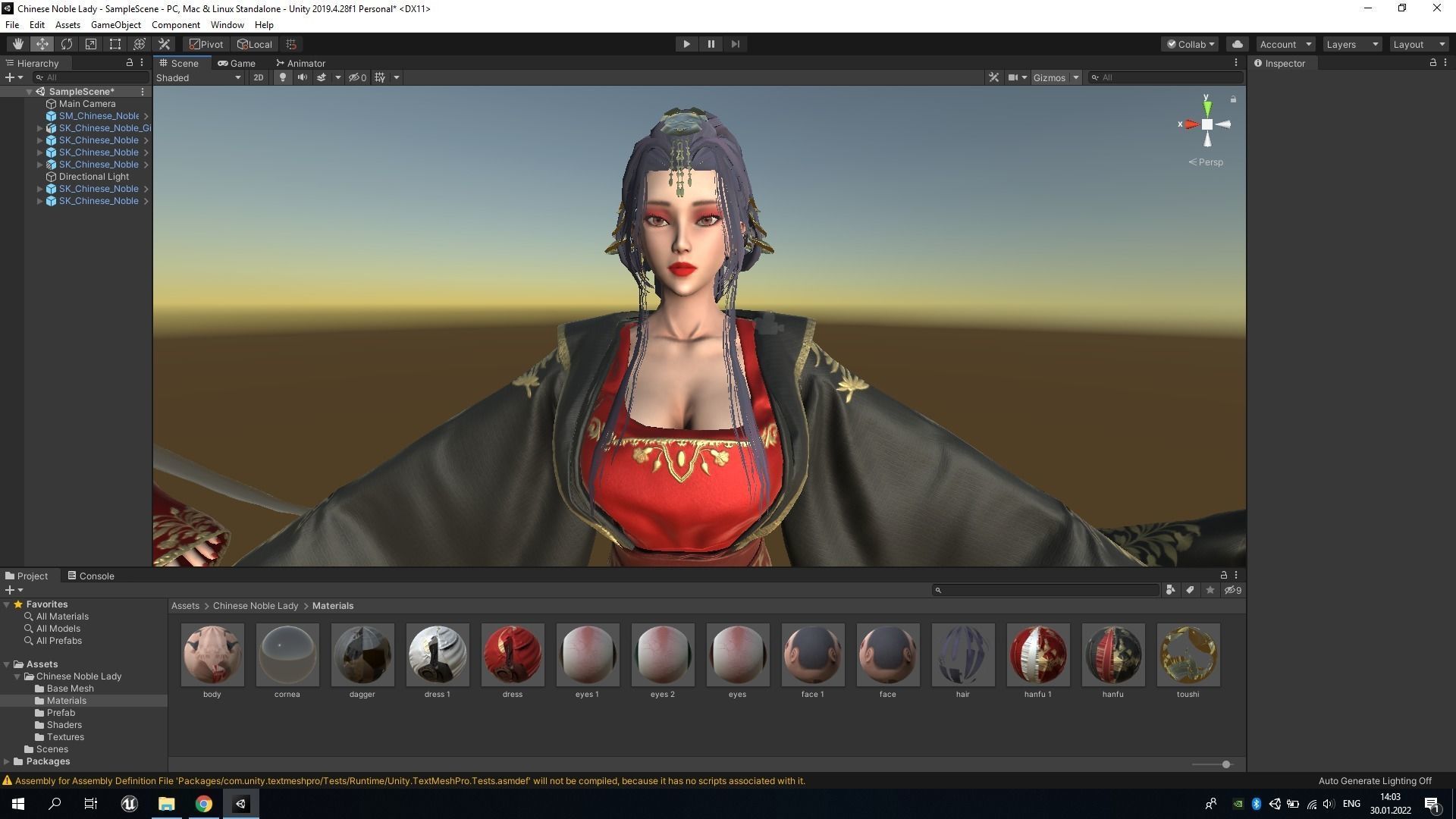
Task: Save search to favorites star
Action: click(1210, 590)
